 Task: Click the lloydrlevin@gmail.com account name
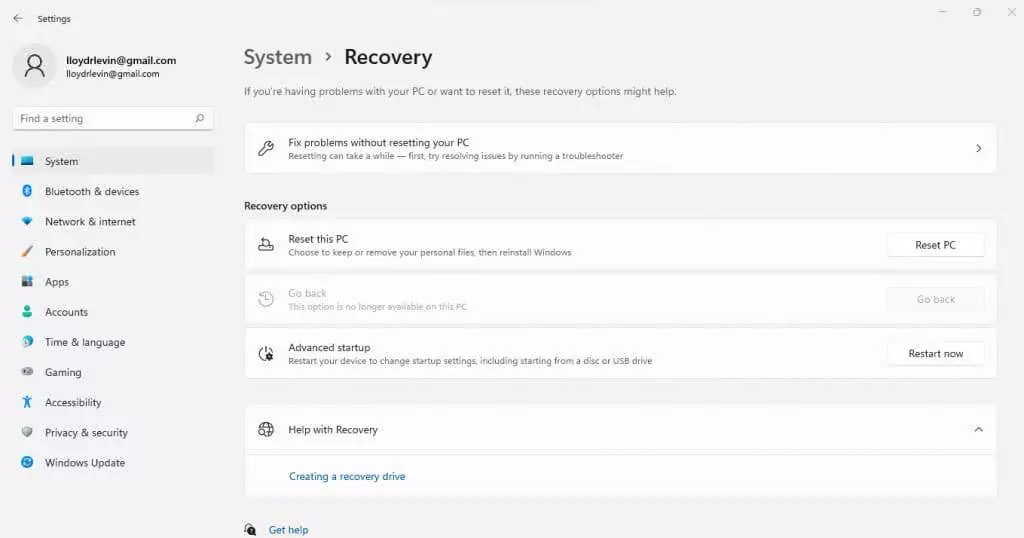tap(121, 60)
